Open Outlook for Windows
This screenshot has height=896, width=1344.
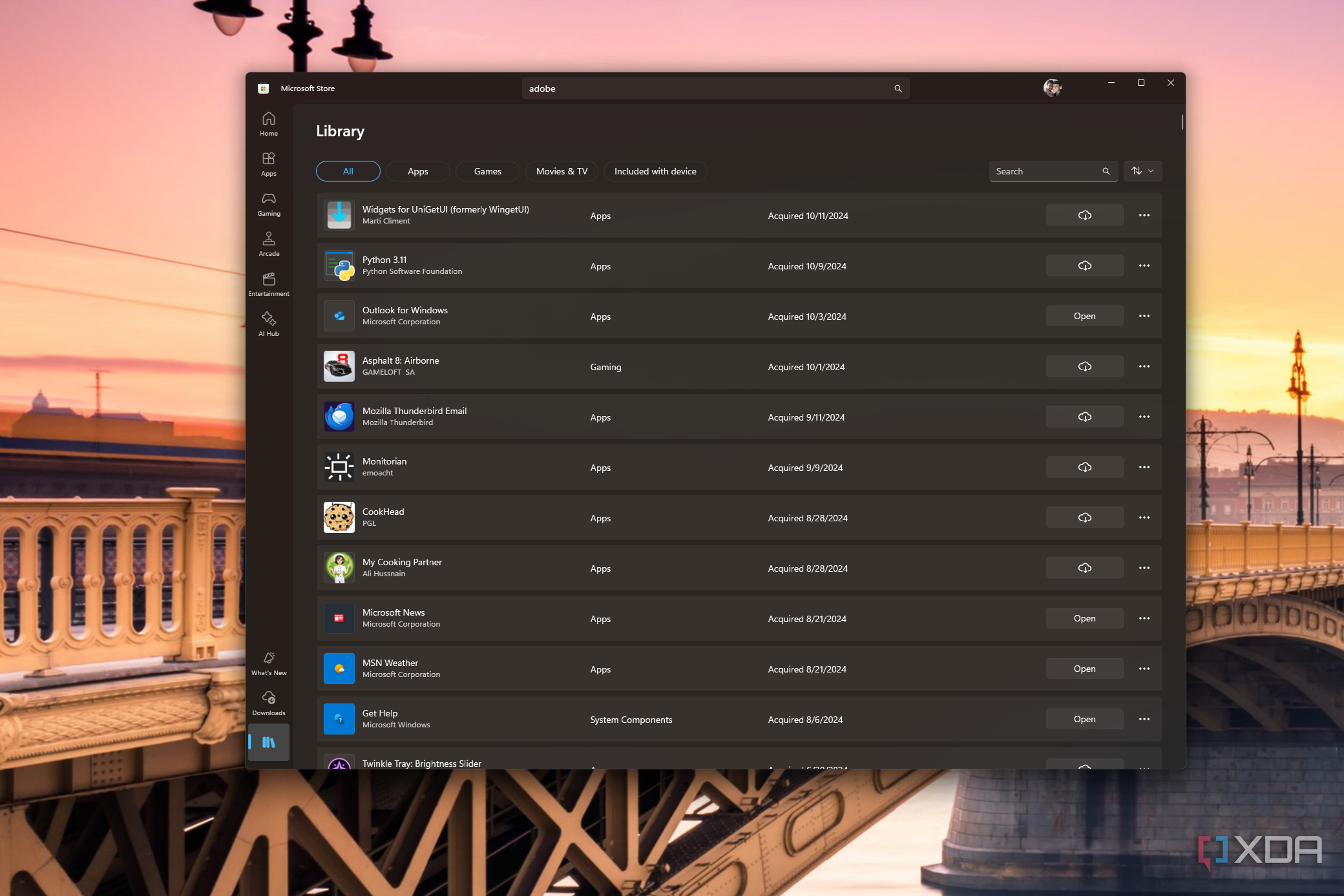pos(1084,316)
